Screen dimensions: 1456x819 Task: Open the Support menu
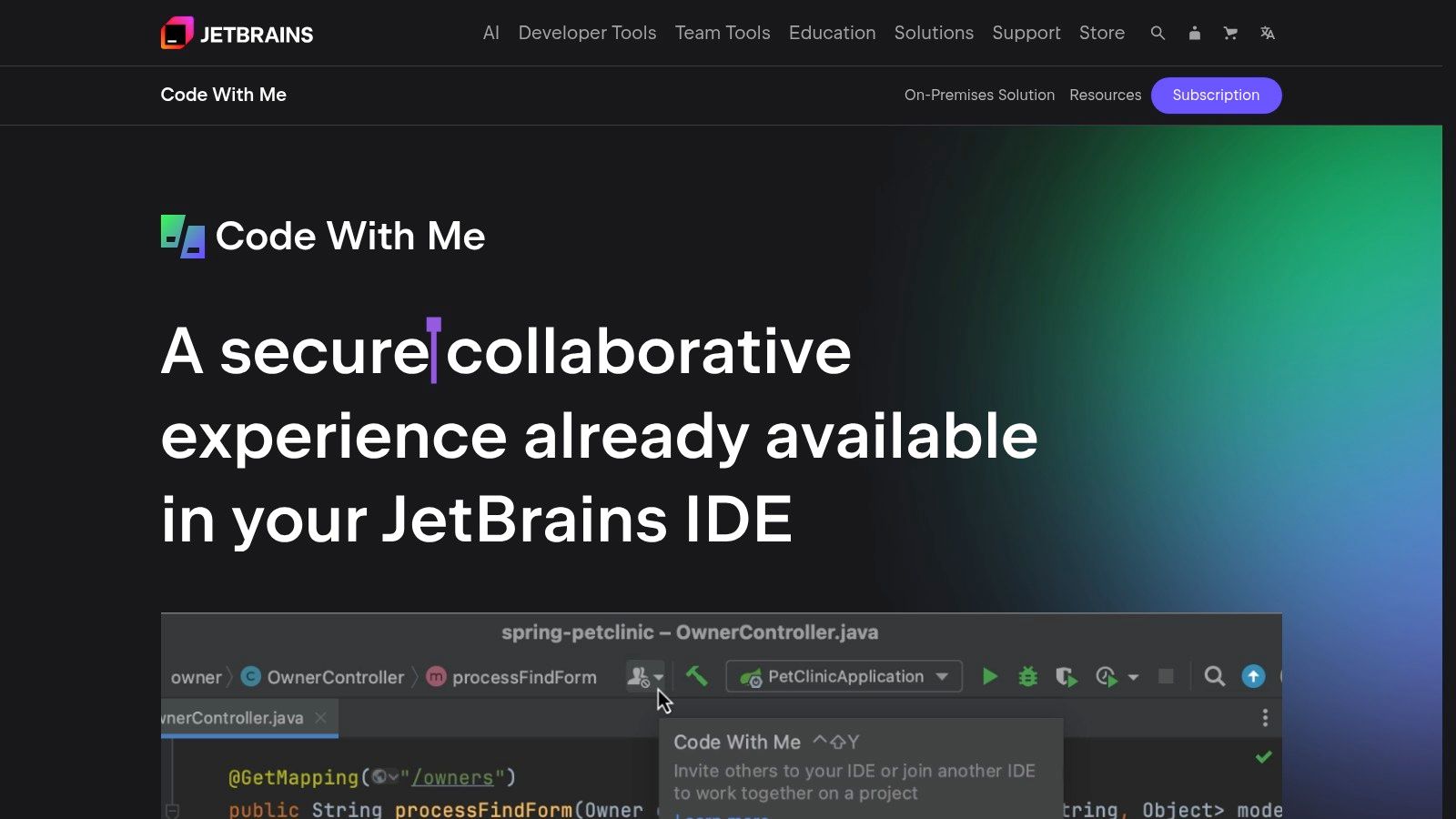pyautogui.click(x=1026, y=33)
